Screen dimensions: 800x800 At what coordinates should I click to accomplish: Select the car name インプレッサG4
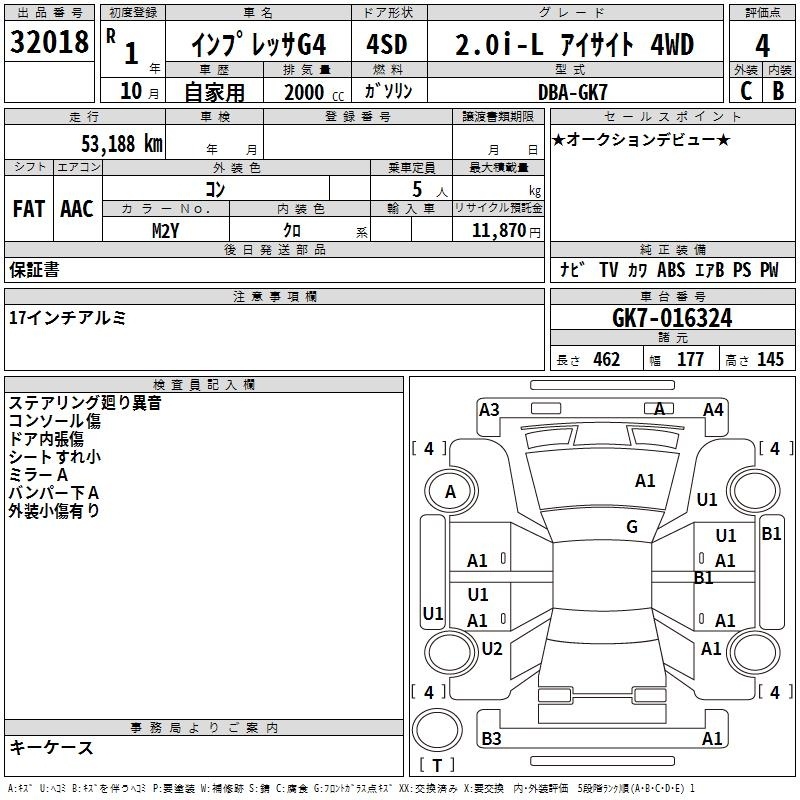(259, 45)
